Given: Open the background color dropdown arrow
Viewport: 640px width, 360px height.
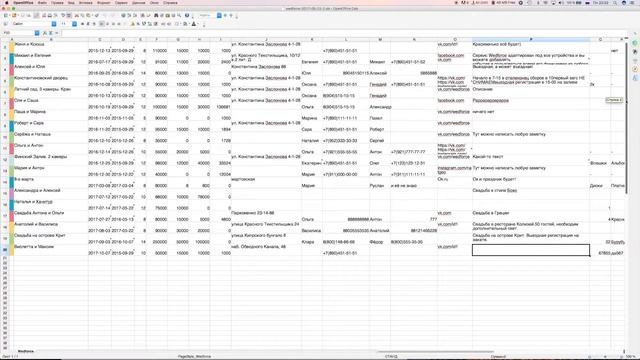Looking at the screenshot, I should tap(190, 24).
